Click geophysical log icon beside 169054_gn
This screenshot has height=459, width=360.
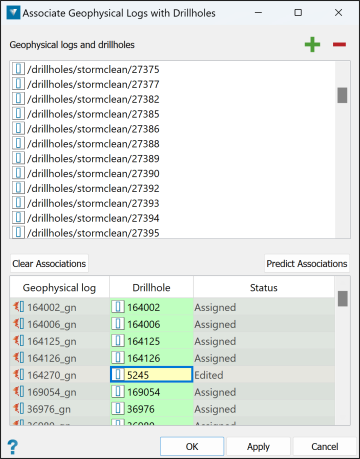[x=19, y=392]
